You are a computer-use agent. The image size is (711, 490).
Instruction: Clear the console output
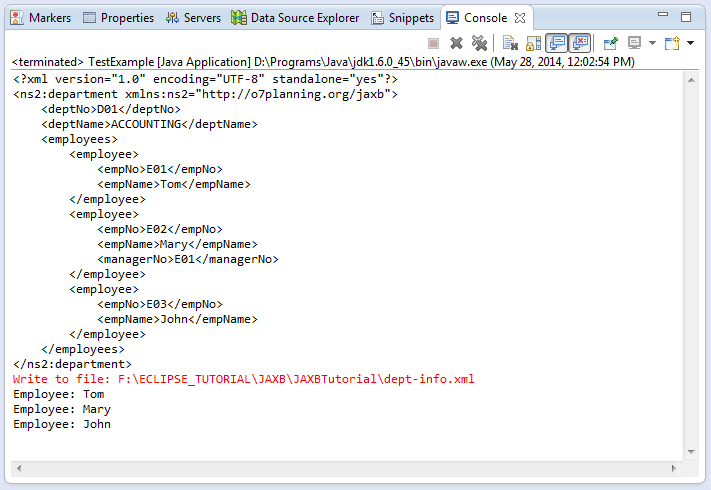[510, 44]
